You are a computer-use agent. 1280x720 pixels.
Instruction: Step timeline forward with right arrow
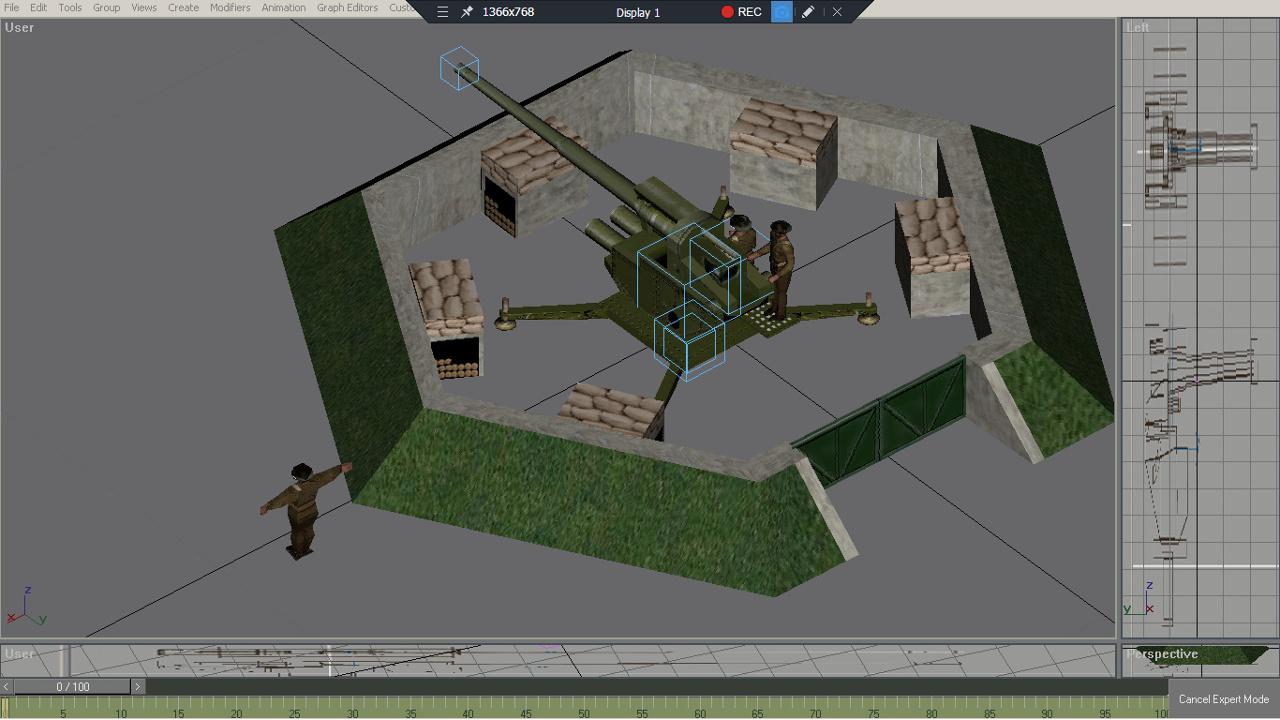pyautogui.click(x=138, y=687)
